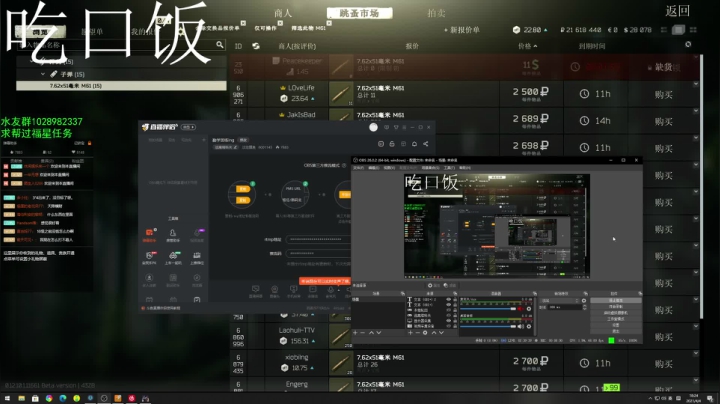Remove the 筛选此物 M61 filter chip
Image resolution: width=720 pixels, height=404 pixels.
tap(329, 23)
